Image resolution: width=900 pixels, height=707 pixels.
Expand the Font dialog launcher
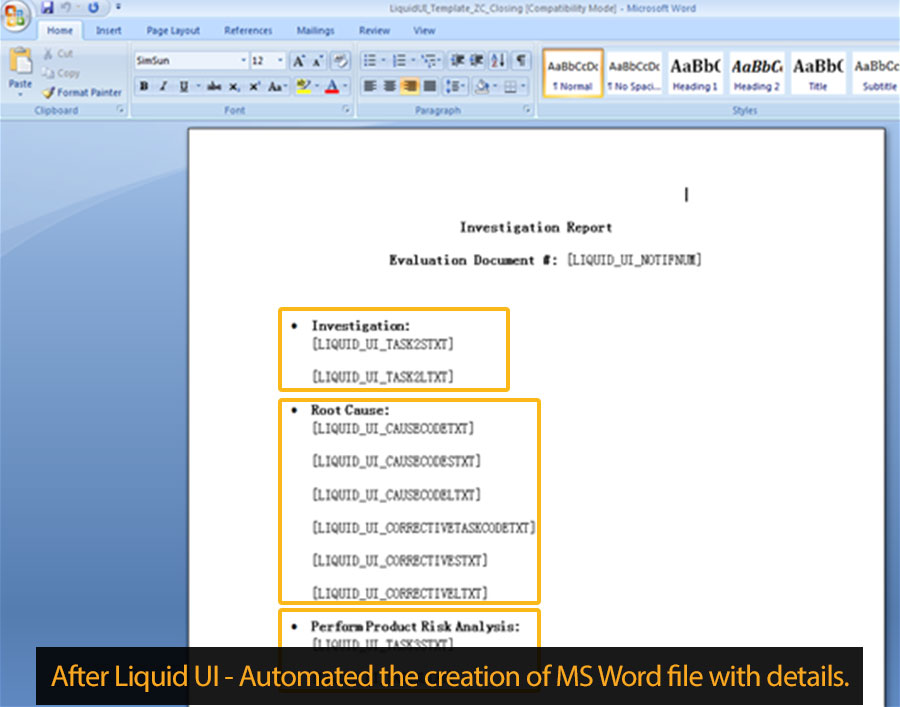[x=346, y=110]
